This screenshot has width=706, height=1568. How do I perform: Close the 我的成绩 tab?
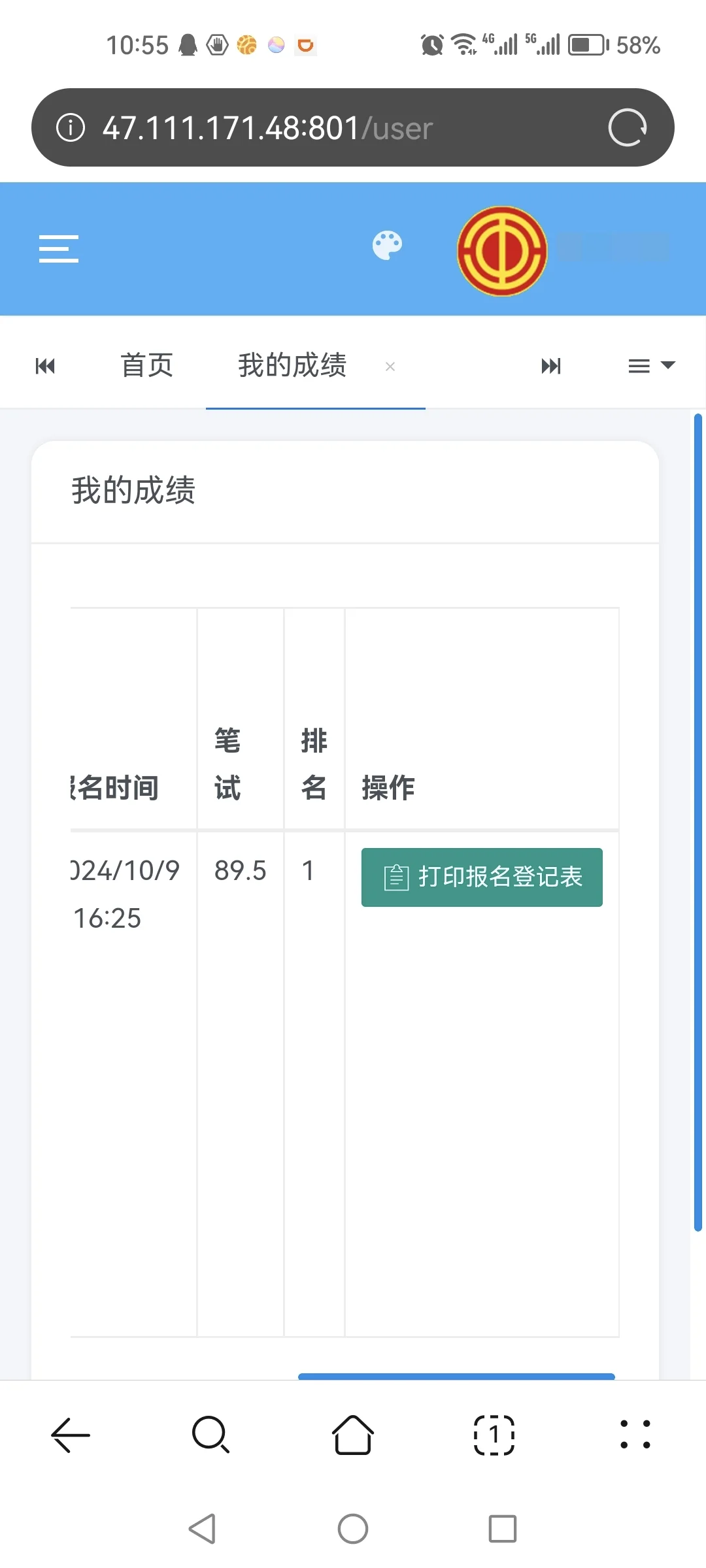(x=390, y=367)
